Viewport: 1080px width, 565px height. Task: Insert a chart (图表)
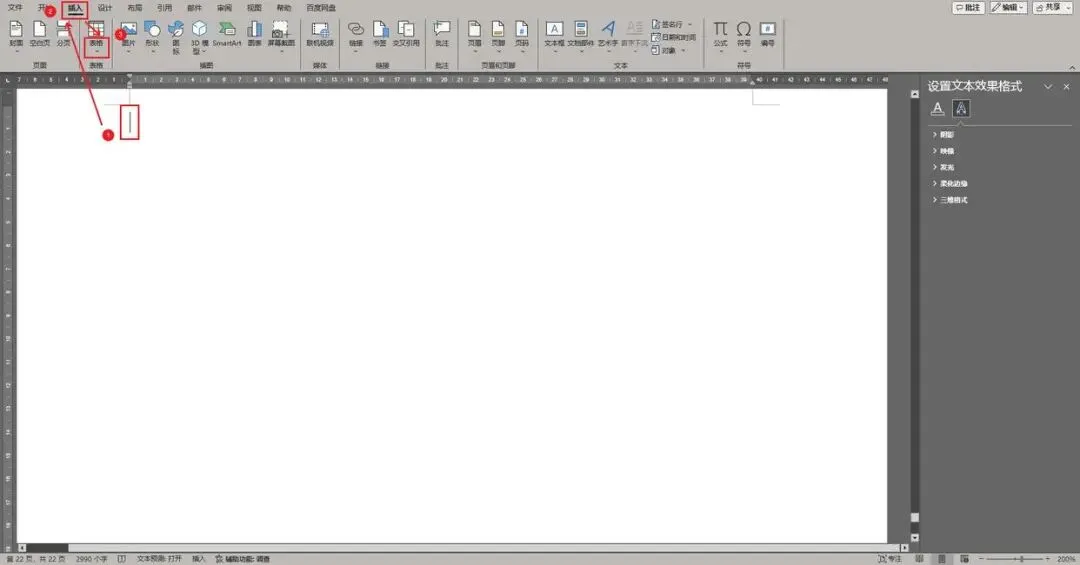[255, 34]
